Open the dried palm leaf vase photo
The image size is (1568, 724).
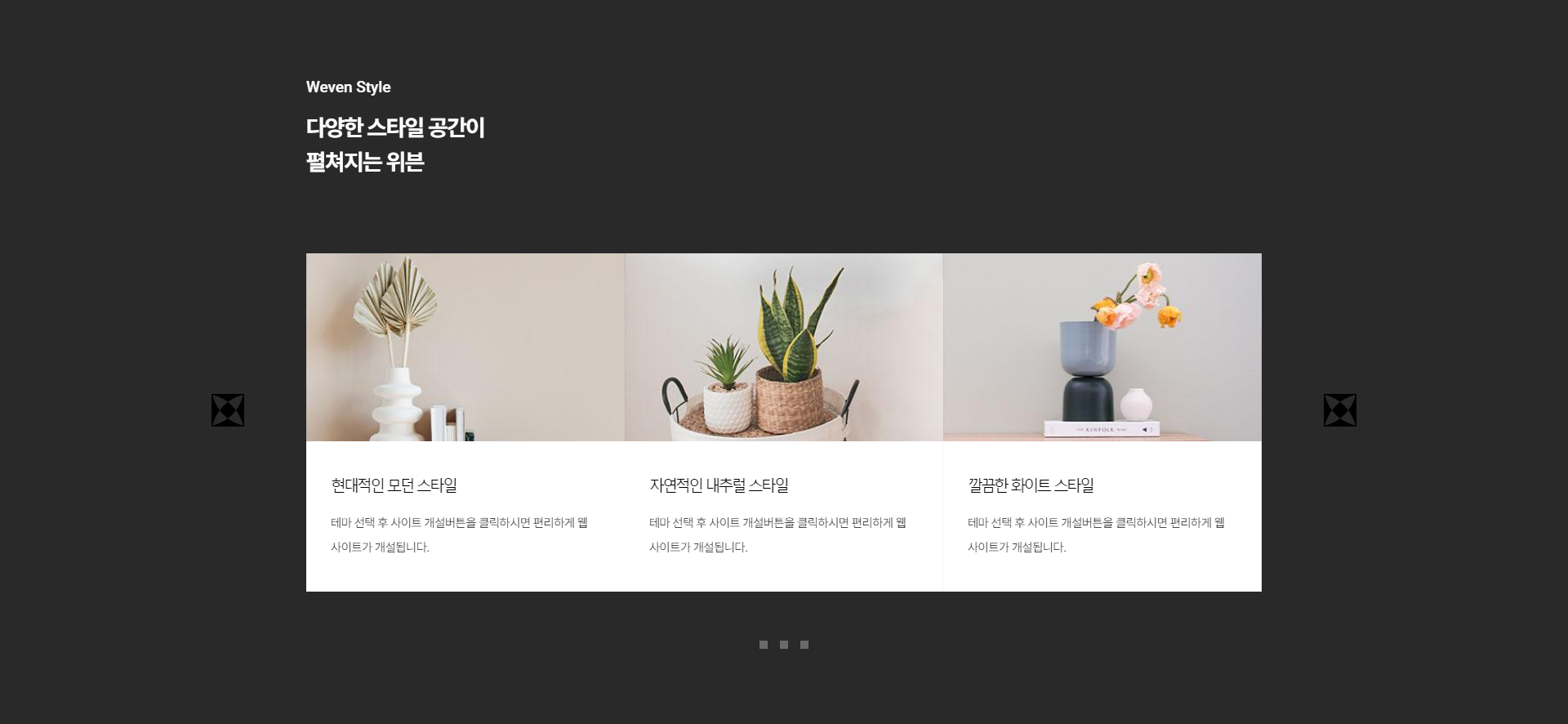465,347
